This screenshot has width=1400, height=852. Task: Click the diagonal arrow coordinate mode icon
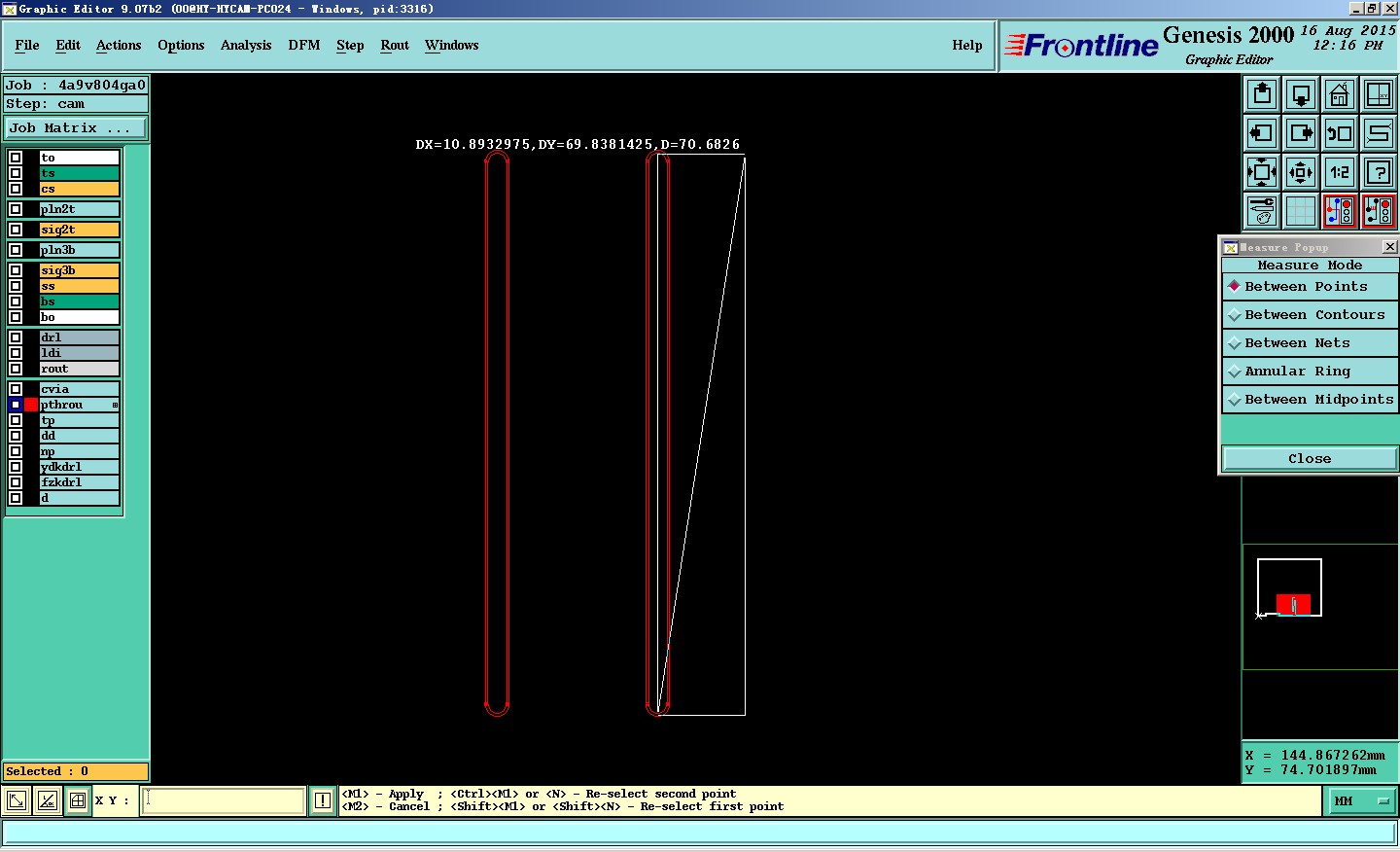pos(17,800)
